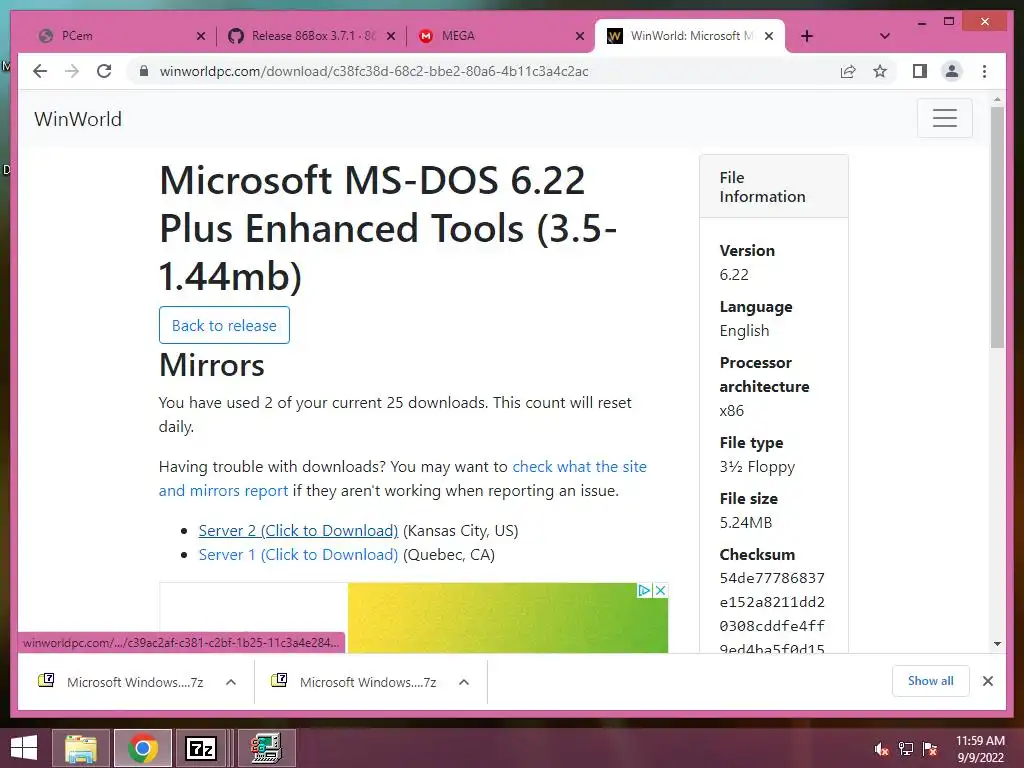Screen dimensions: 1024x768
Task: Share this page using the share icon
Action: tap(848, 71)
